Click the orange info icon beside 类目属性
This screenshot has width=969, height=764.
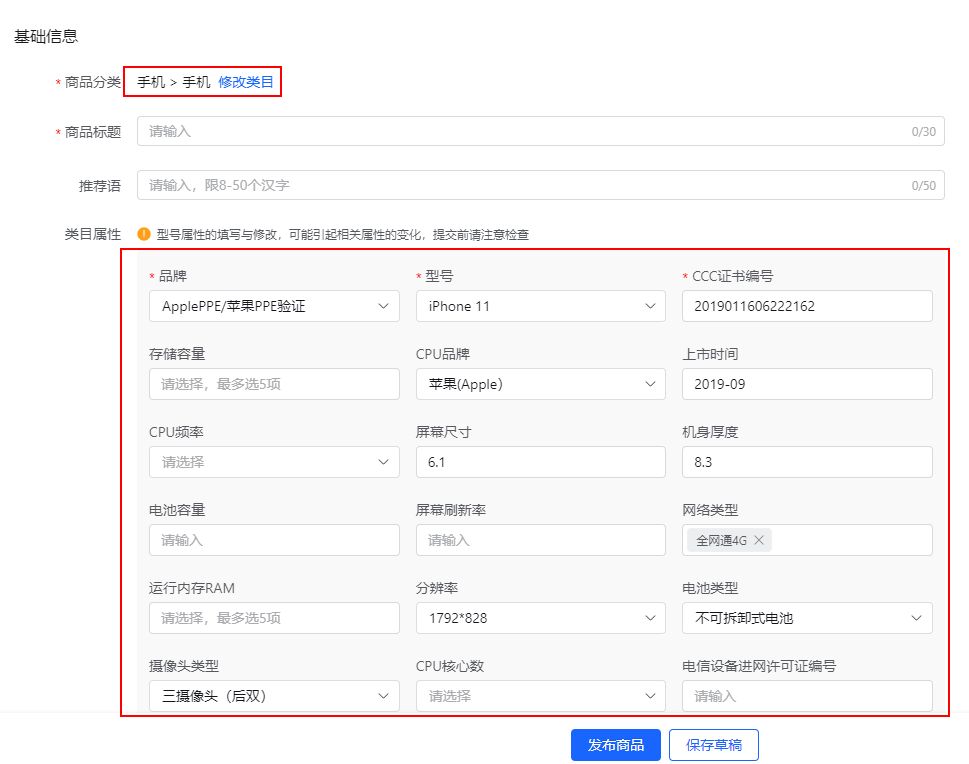point(144,234)
